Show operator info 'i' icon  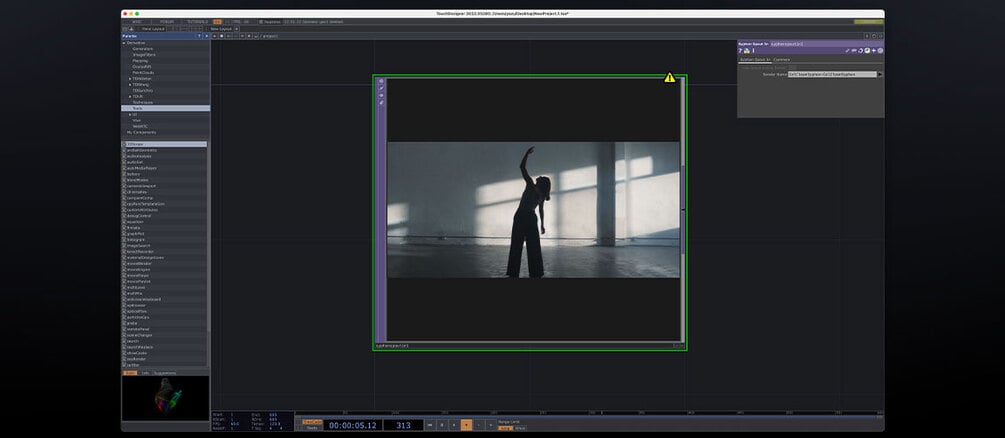(753, 51)
